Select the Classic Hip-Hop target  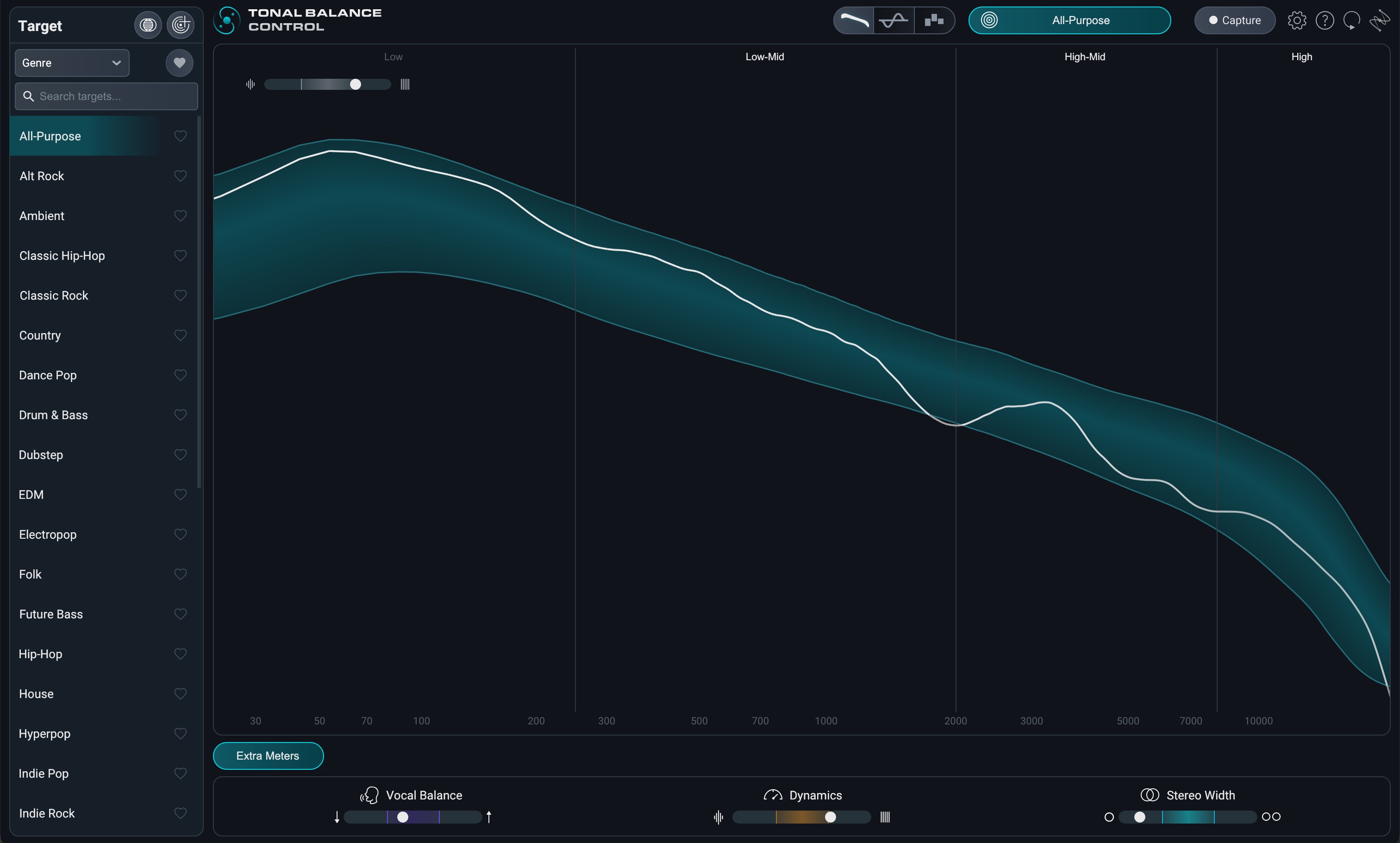point(62,256)
